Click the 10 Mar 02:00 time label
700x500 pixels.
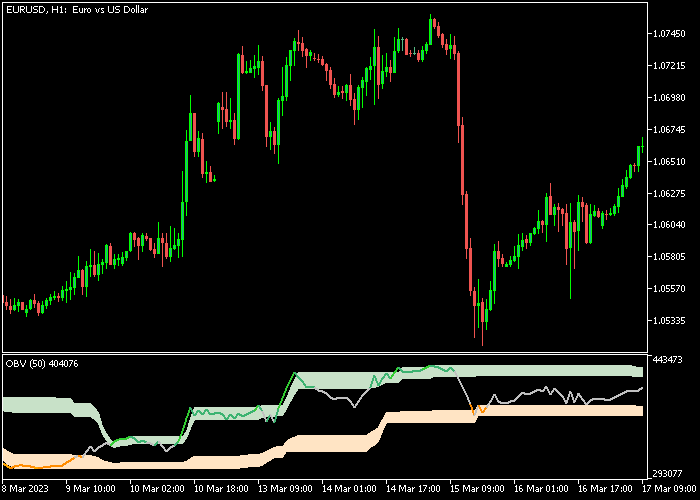pos(157,488)
